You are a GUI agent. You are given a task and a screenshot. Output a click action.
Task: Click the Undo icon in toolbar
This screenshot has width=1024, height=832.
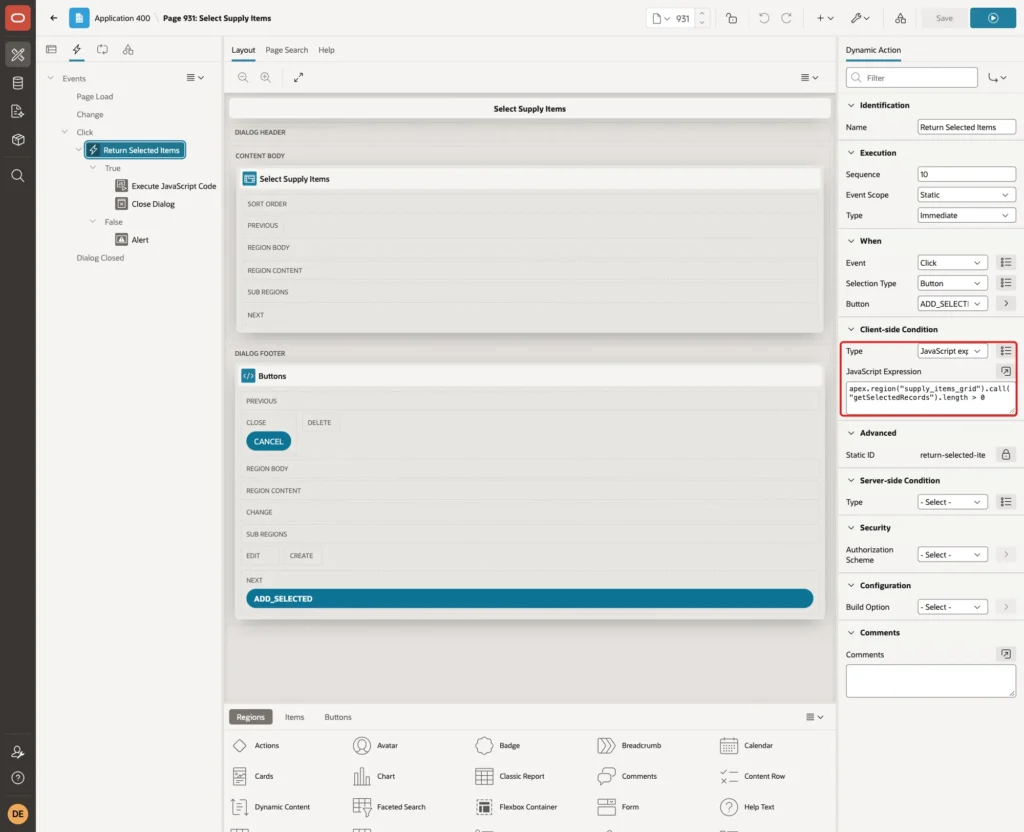(763, 18)
